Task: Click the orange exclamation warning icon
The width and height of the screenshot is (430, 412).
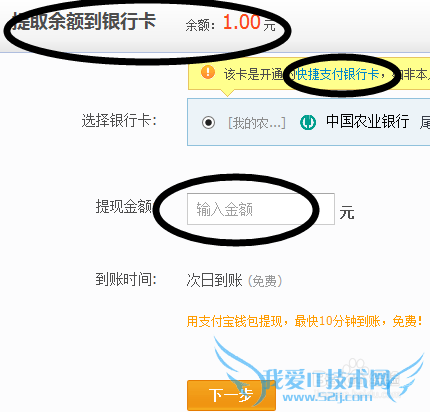Action: tap(208, 72)
